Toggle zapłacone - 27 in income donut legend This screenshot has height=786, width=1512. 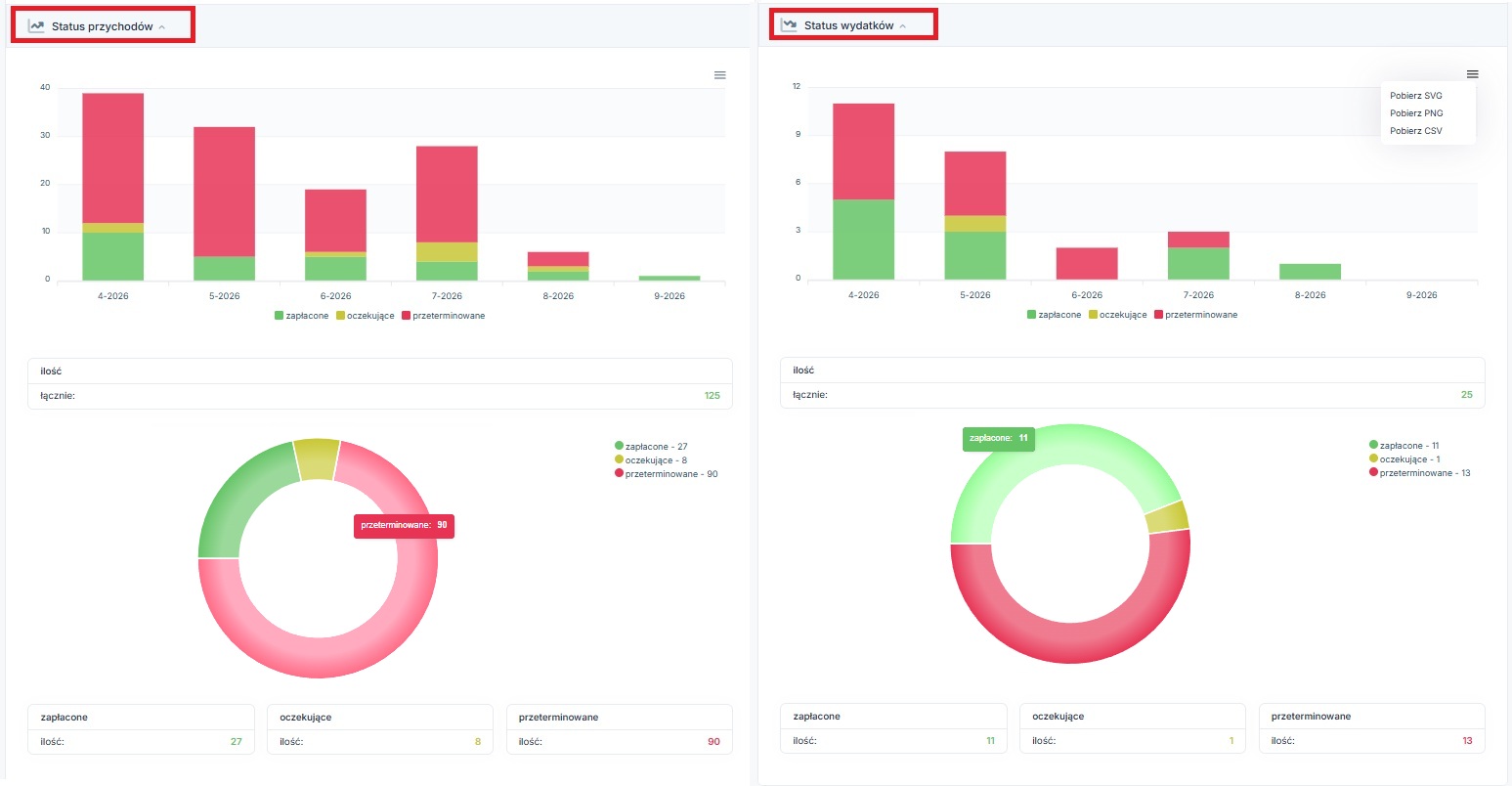click(x=651, y=446)
